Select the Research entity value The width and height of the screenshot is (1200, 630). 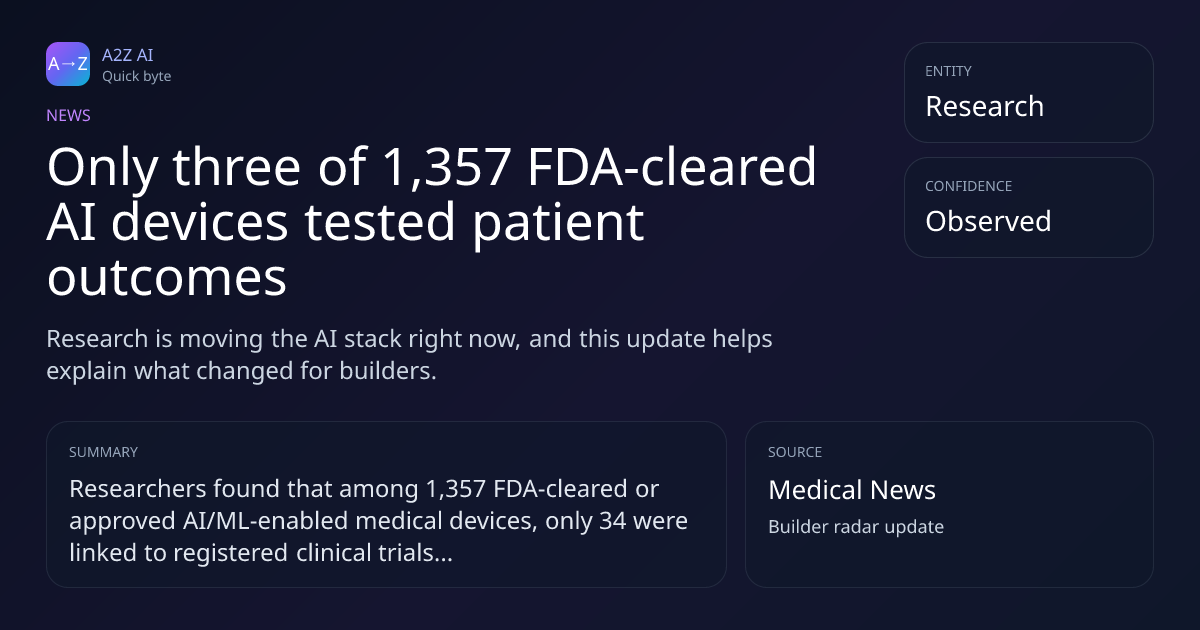coord(985,106)
